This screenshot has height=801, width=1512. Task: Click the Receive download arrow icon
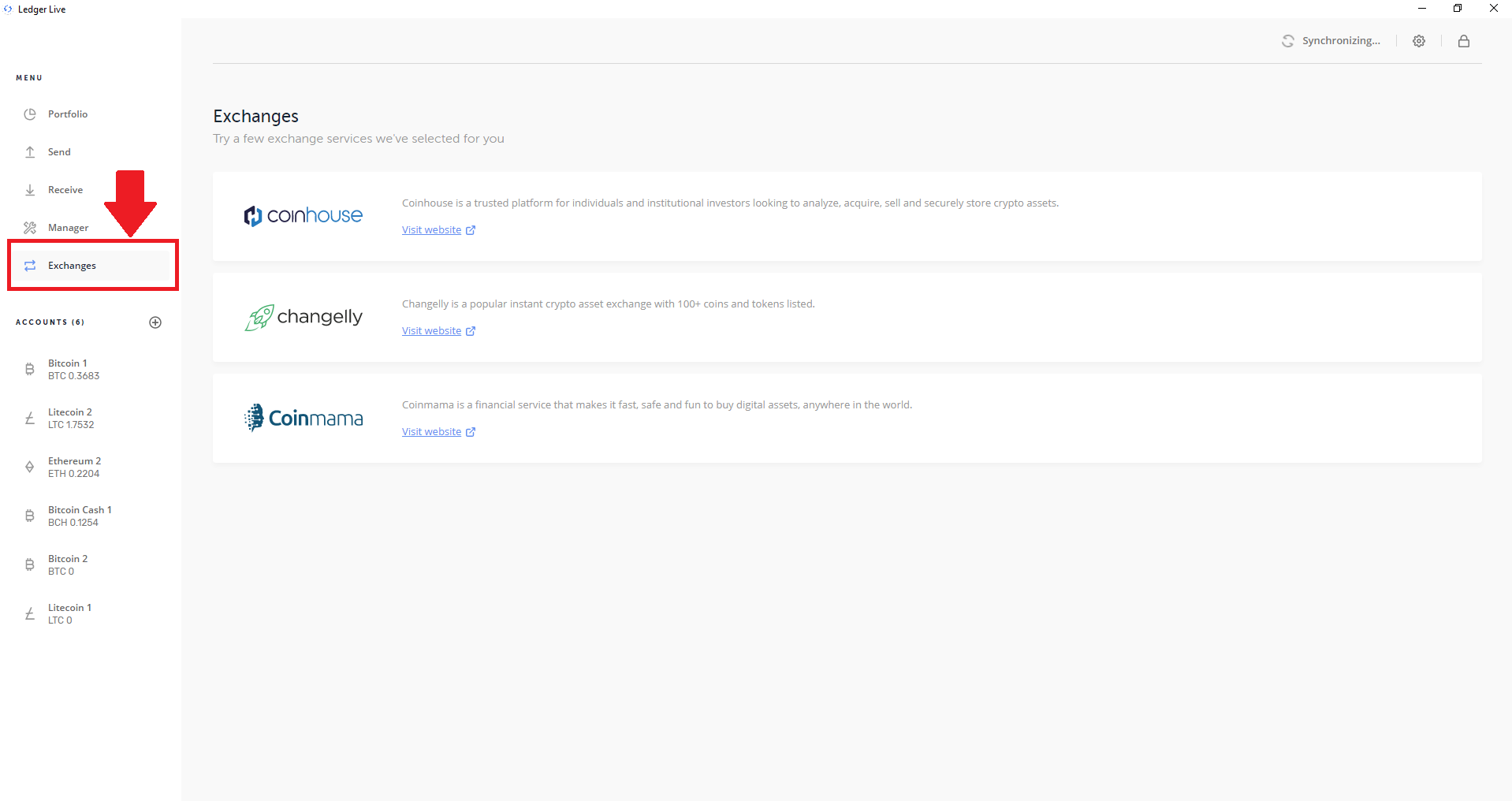click(x=30, y=190)
